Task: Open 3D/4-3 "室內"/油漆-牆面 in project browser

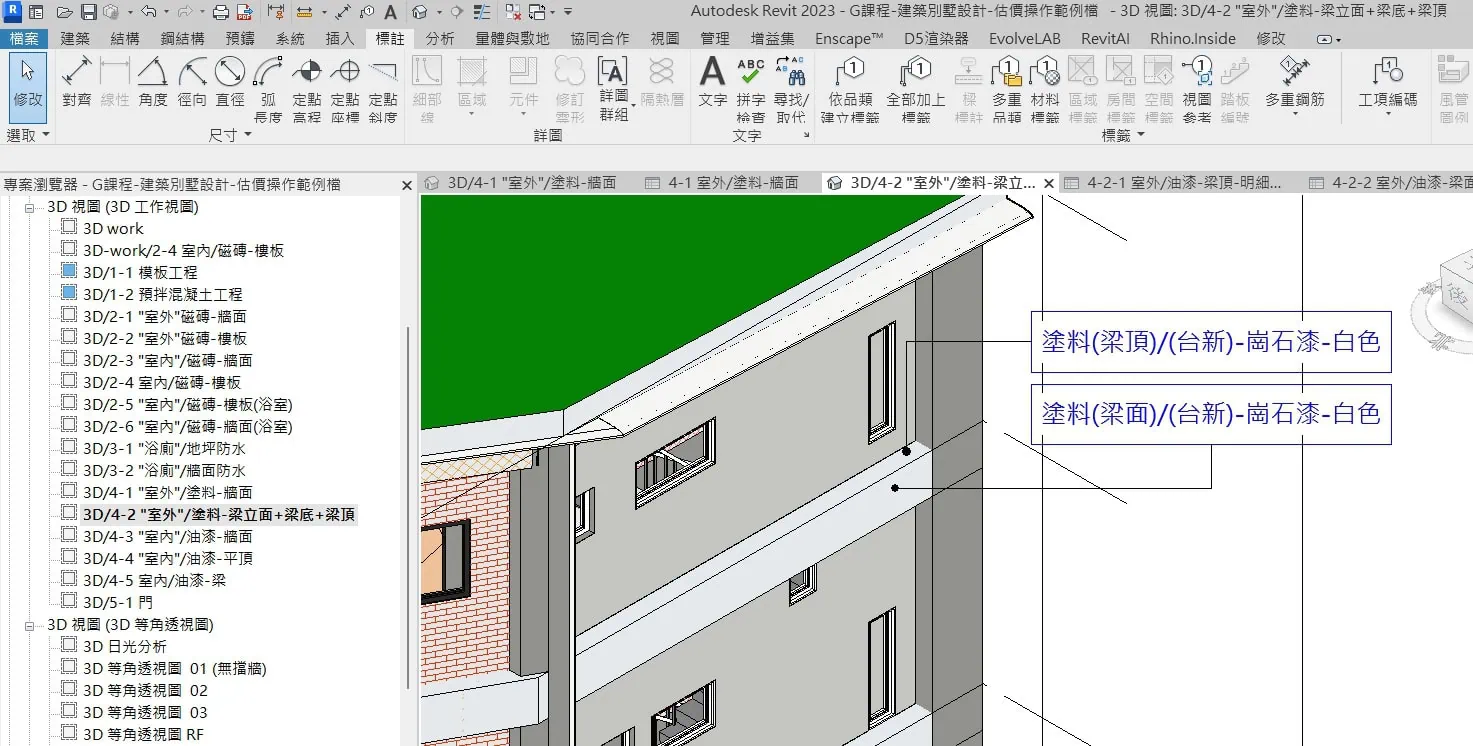Action: tap(167, 536)
